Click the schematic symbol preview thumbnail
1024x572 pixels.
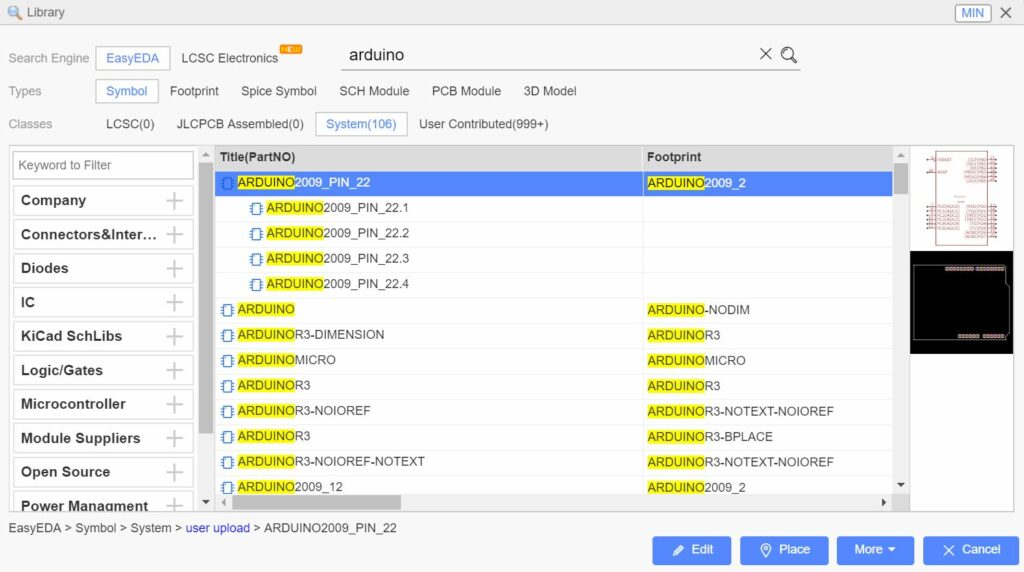click(960, 199)
